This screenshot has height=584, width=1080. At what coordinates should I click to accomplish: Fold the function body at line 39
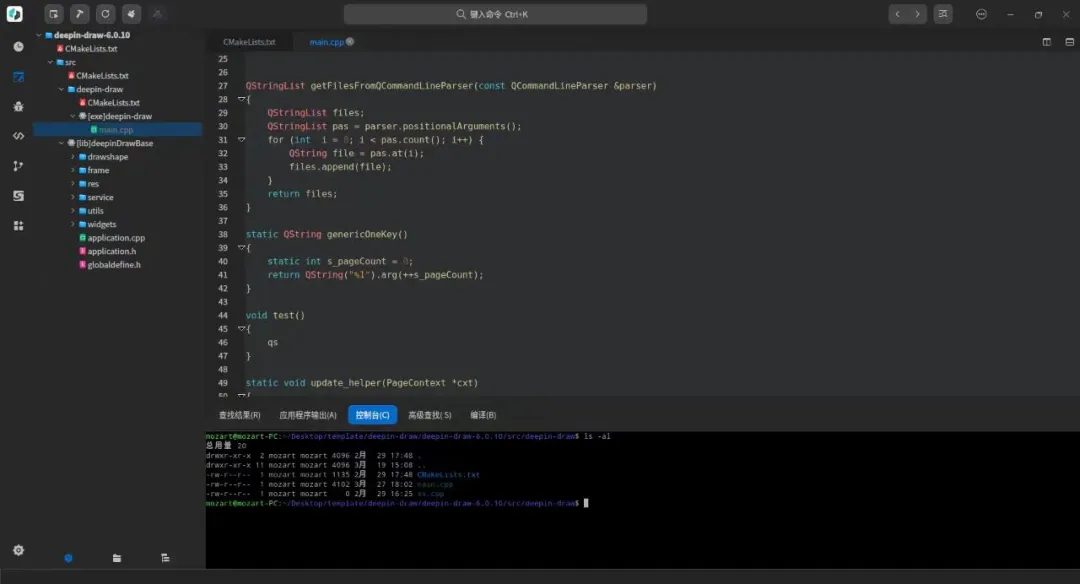(242, 248)
